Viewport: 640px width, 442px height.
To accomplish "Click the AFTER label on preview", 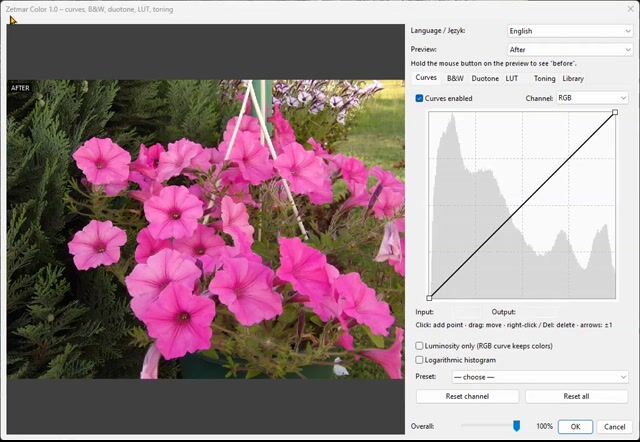I will 20,88.
